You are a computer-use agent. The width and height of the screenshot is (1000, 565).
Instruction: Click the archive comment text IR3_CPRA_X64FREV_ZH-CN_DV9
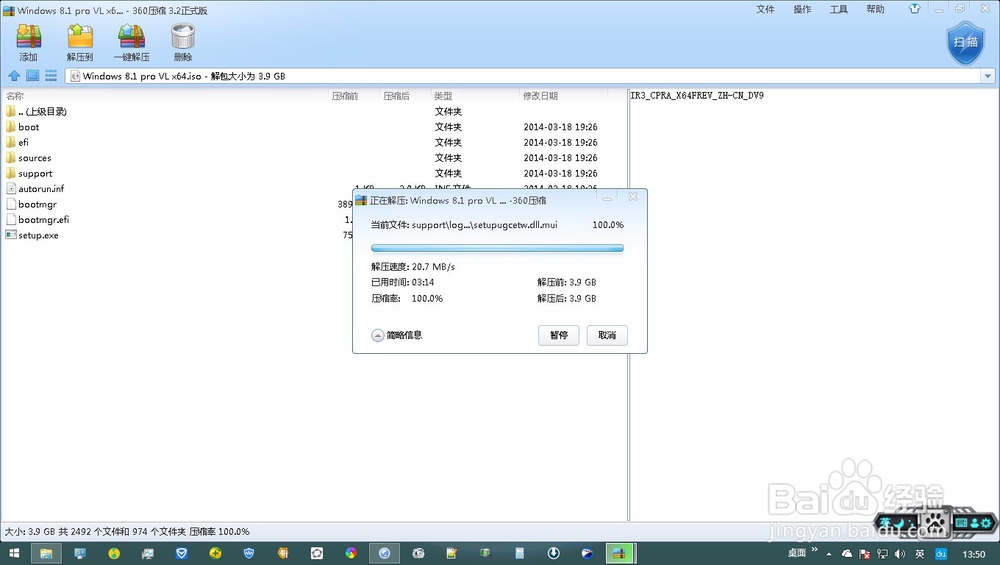point(697,96)
